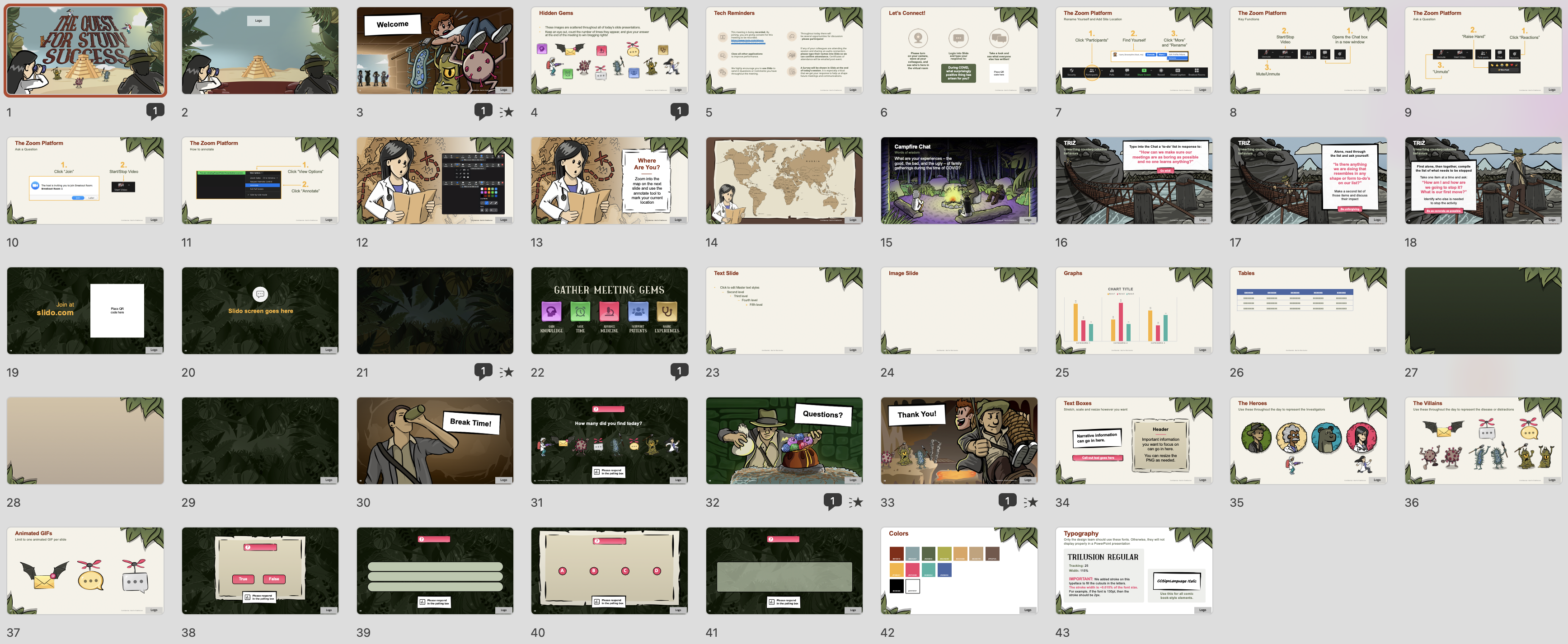Select slide 38 True/False poll thumbnail
This screenshot has width=1568, height=644.
pos(260,571)
